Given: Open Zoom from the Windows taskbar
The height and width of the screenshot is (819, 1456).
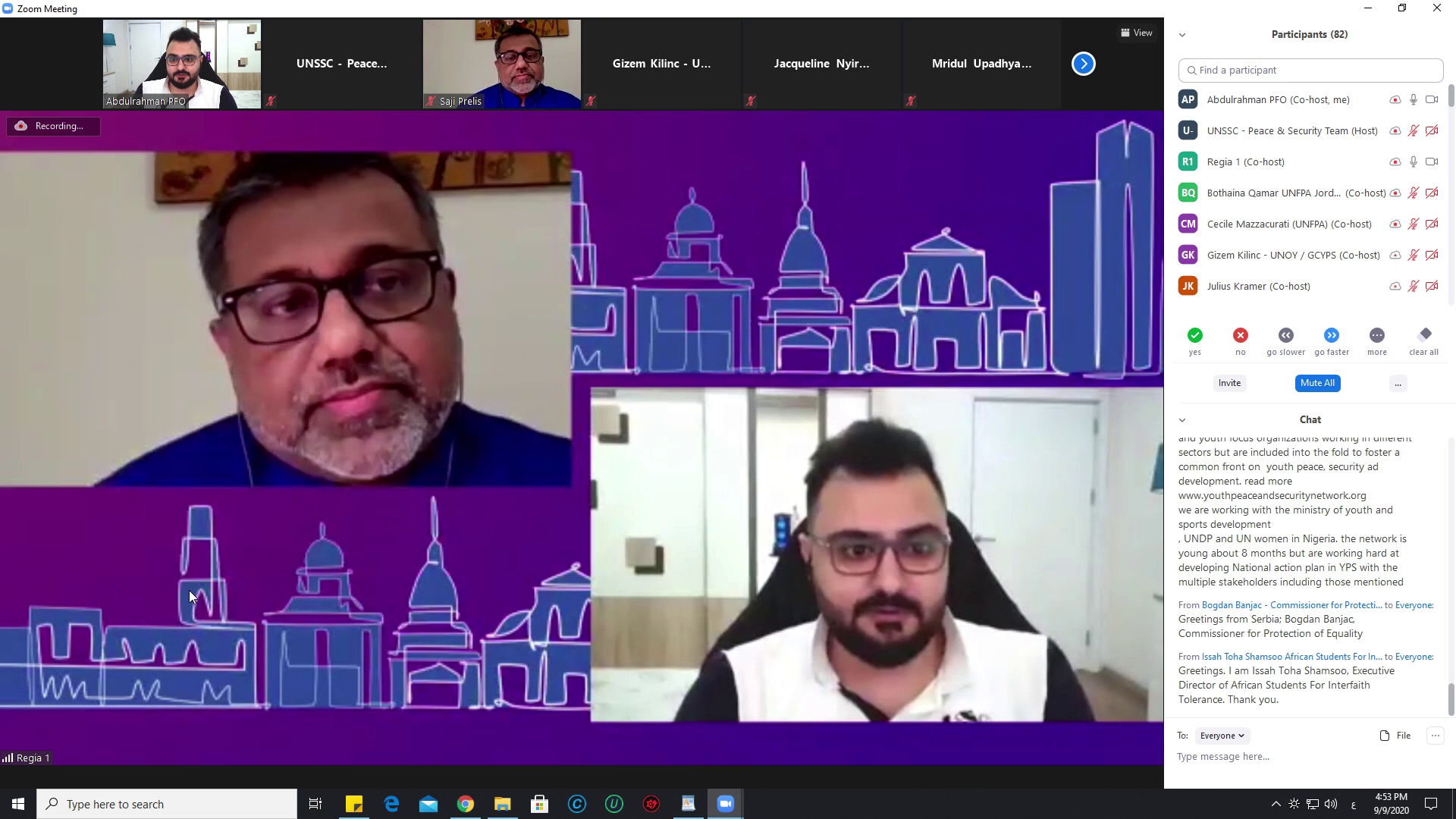Looking at the screenshot, I should pyautogui.click(x=726, y=804).
